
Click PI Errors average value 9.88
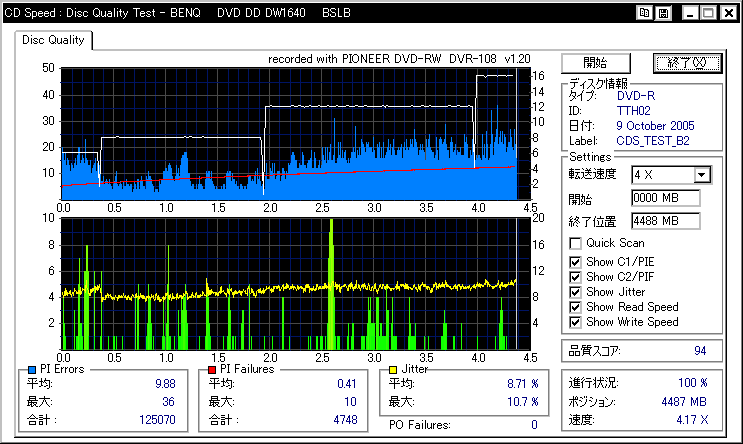[165, 384]
